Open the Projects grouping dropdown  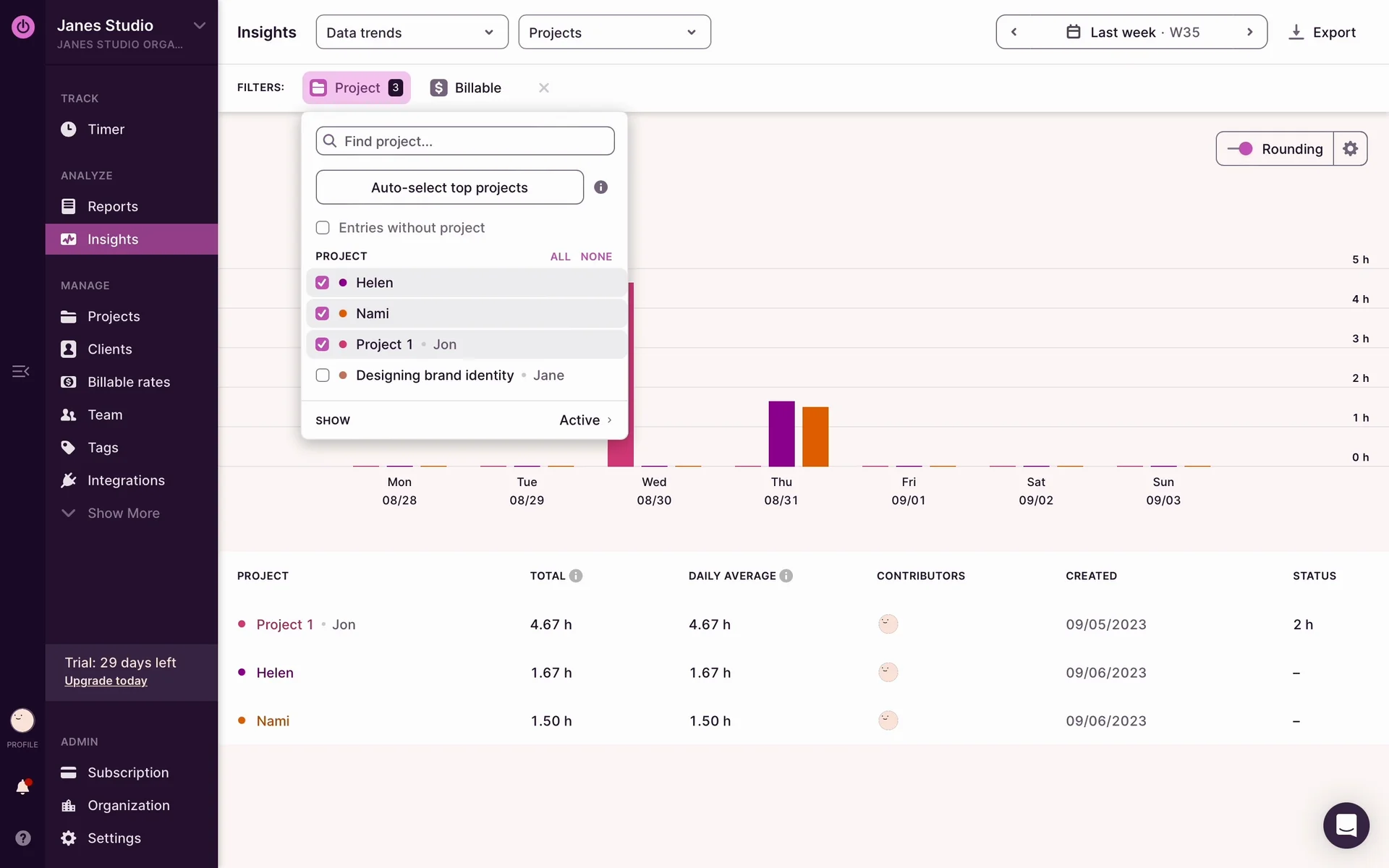[614, 33]
